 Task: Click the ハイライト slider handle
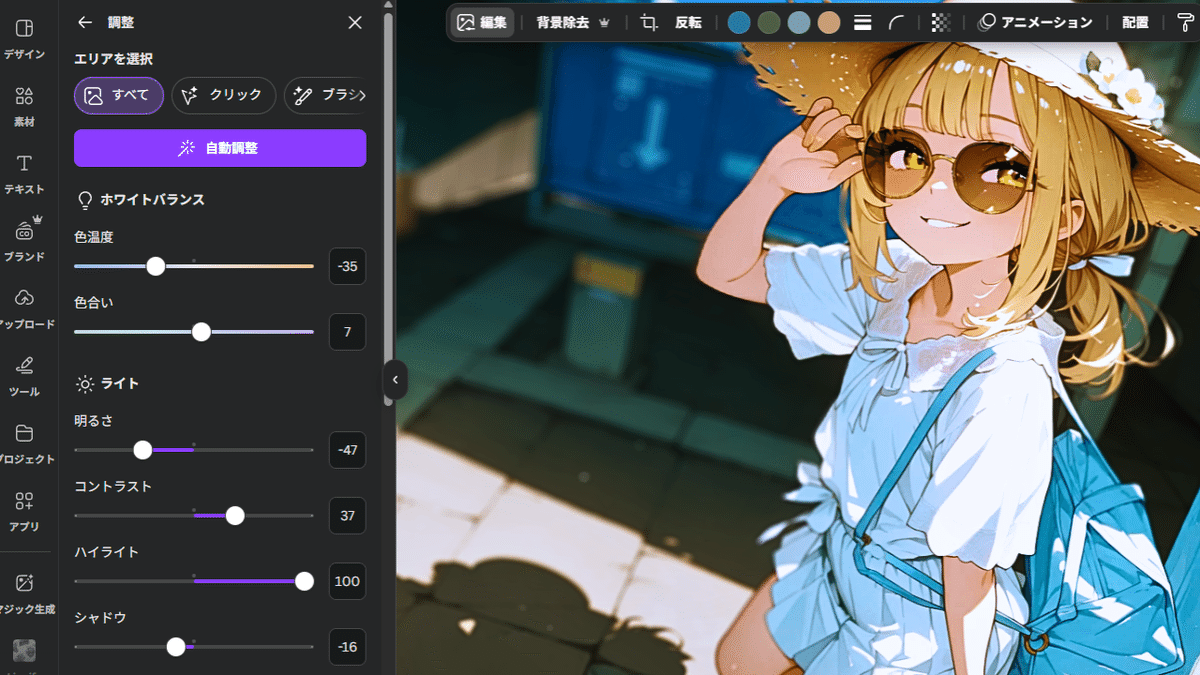click(x=305, y=581)
